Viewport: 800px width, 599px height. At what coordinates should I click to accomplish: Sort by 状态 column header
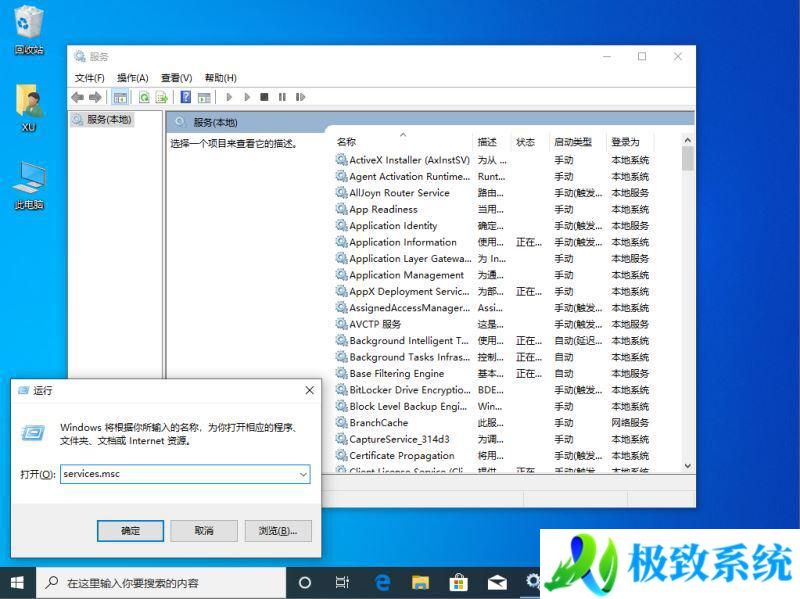(x=531, y=142)
